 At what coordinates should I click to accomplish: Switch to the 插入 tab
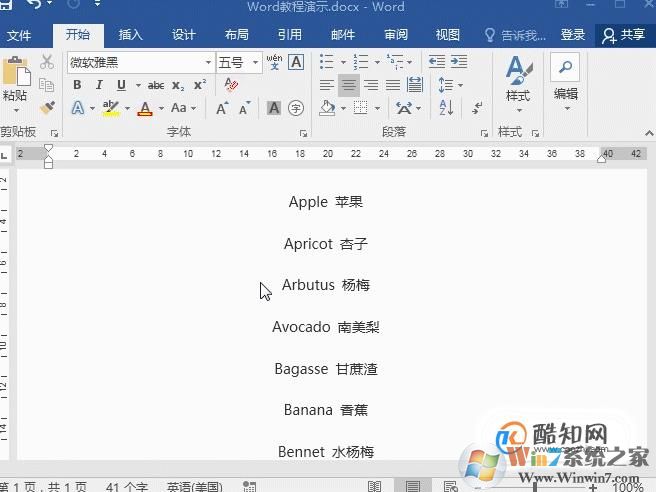(131, 35)
